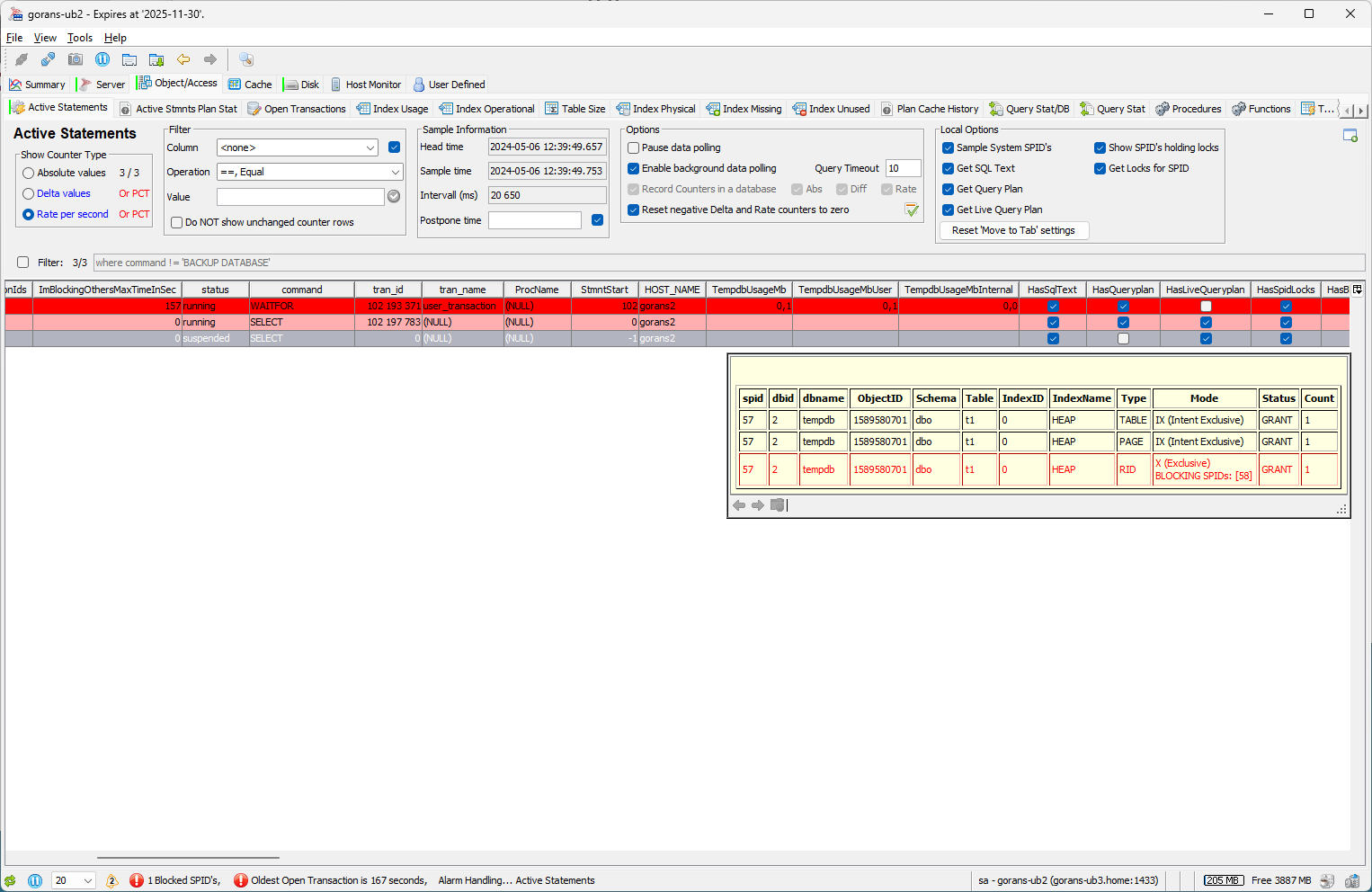Click the Query Timeout input field
Viewport: 1372px width, 892px height.
point(903,168)
